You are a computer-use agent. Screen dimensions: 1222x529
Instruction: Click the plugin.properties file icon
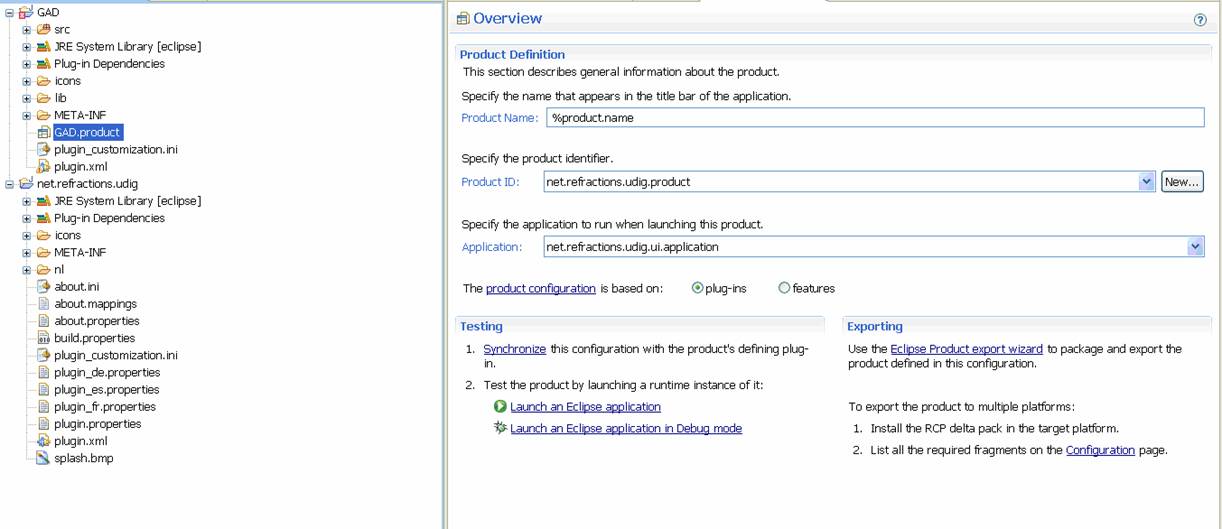tap(44, 424)
